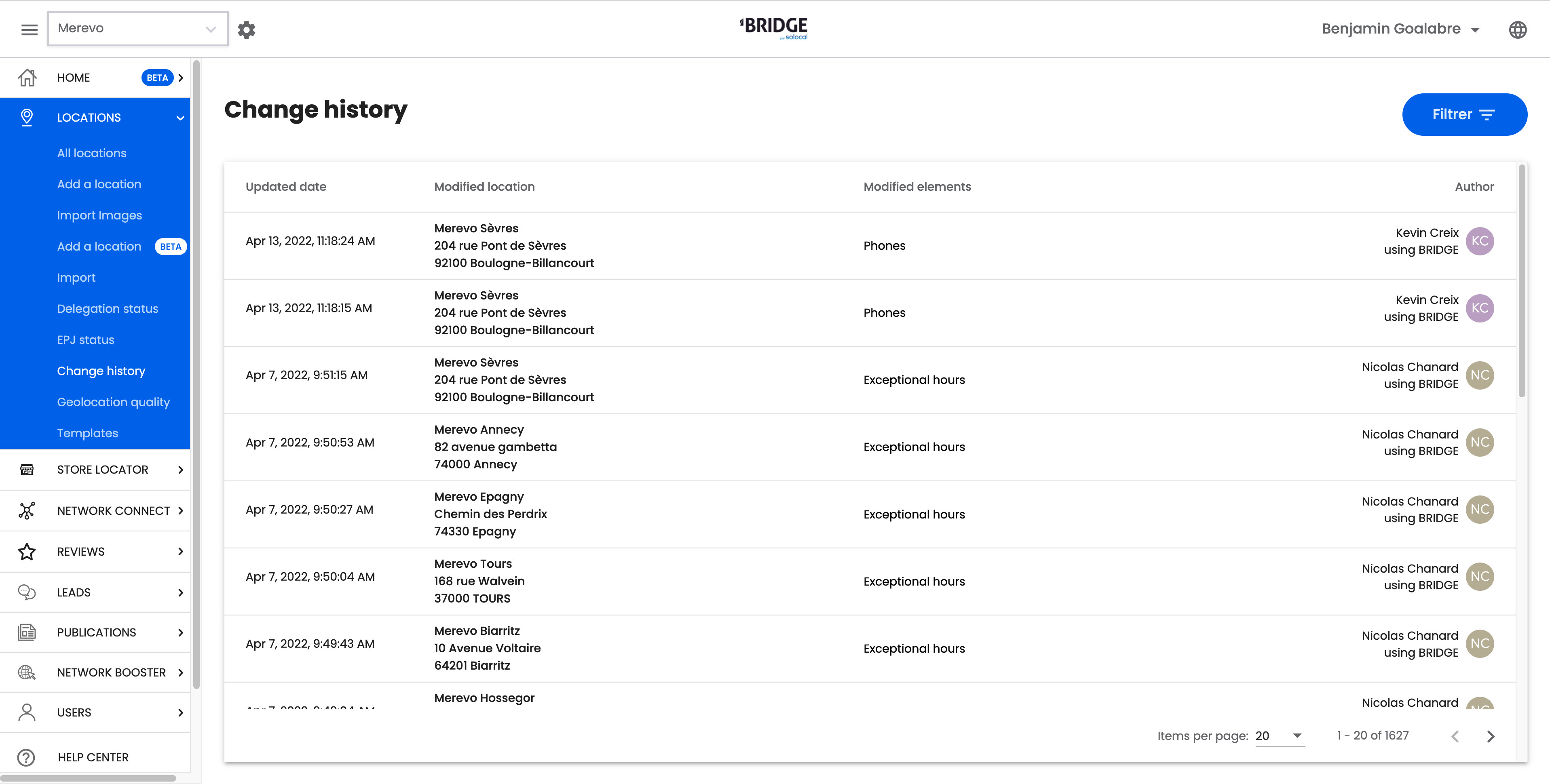
Task: Open All locations submenu item
Action: [91, 153]
